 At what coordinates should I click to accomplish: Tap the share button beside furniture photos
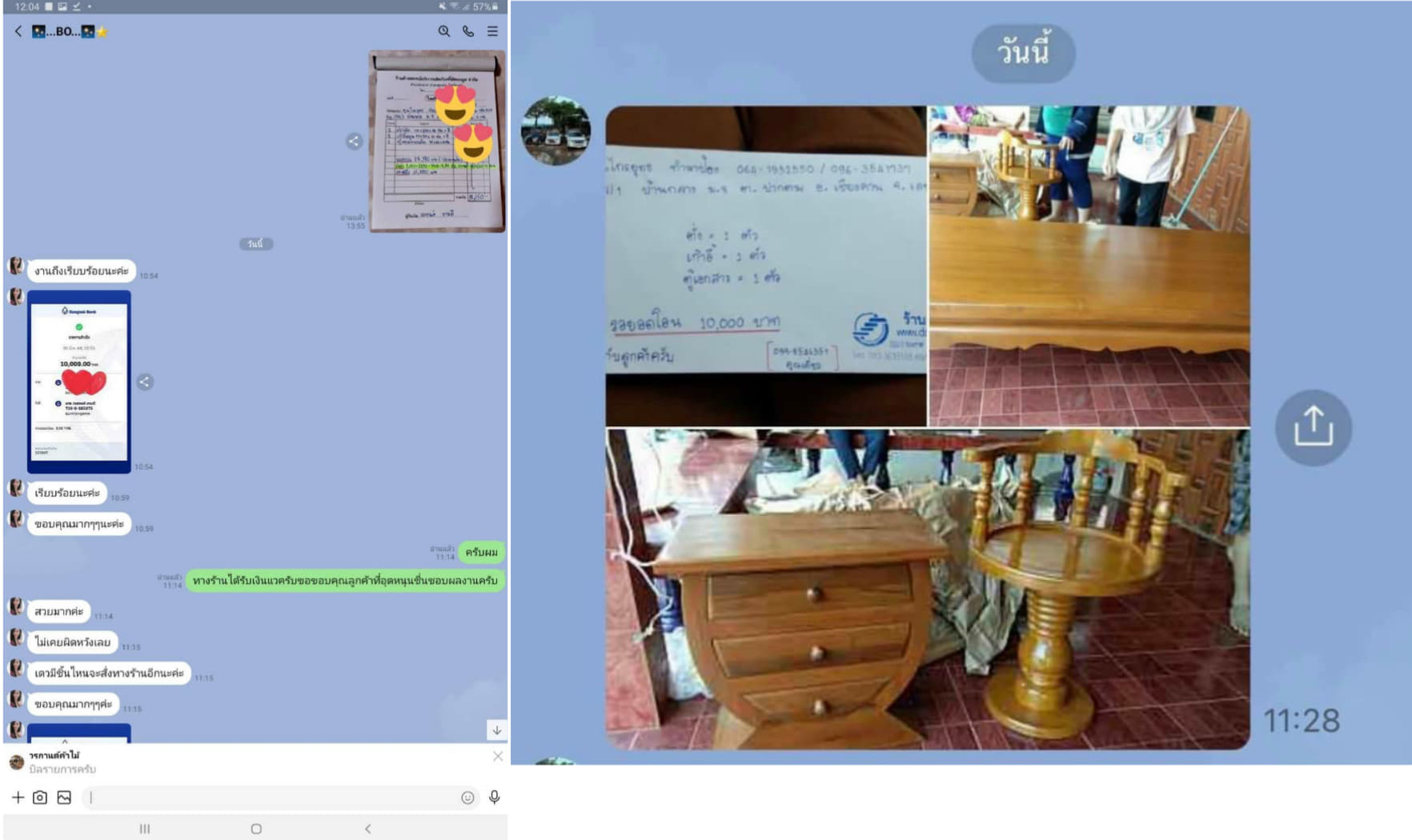coord(1313,427)
